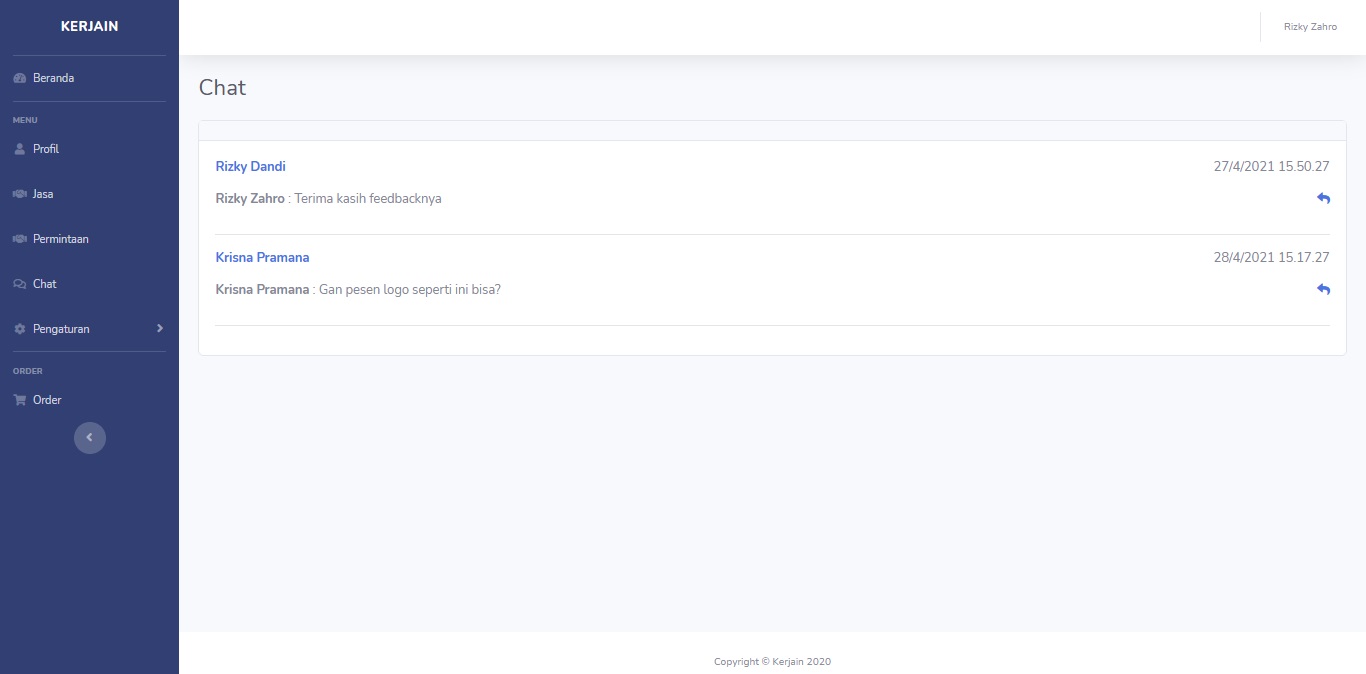Open the Order menu item
1366x674 pixels.
(x=89, y=400)
